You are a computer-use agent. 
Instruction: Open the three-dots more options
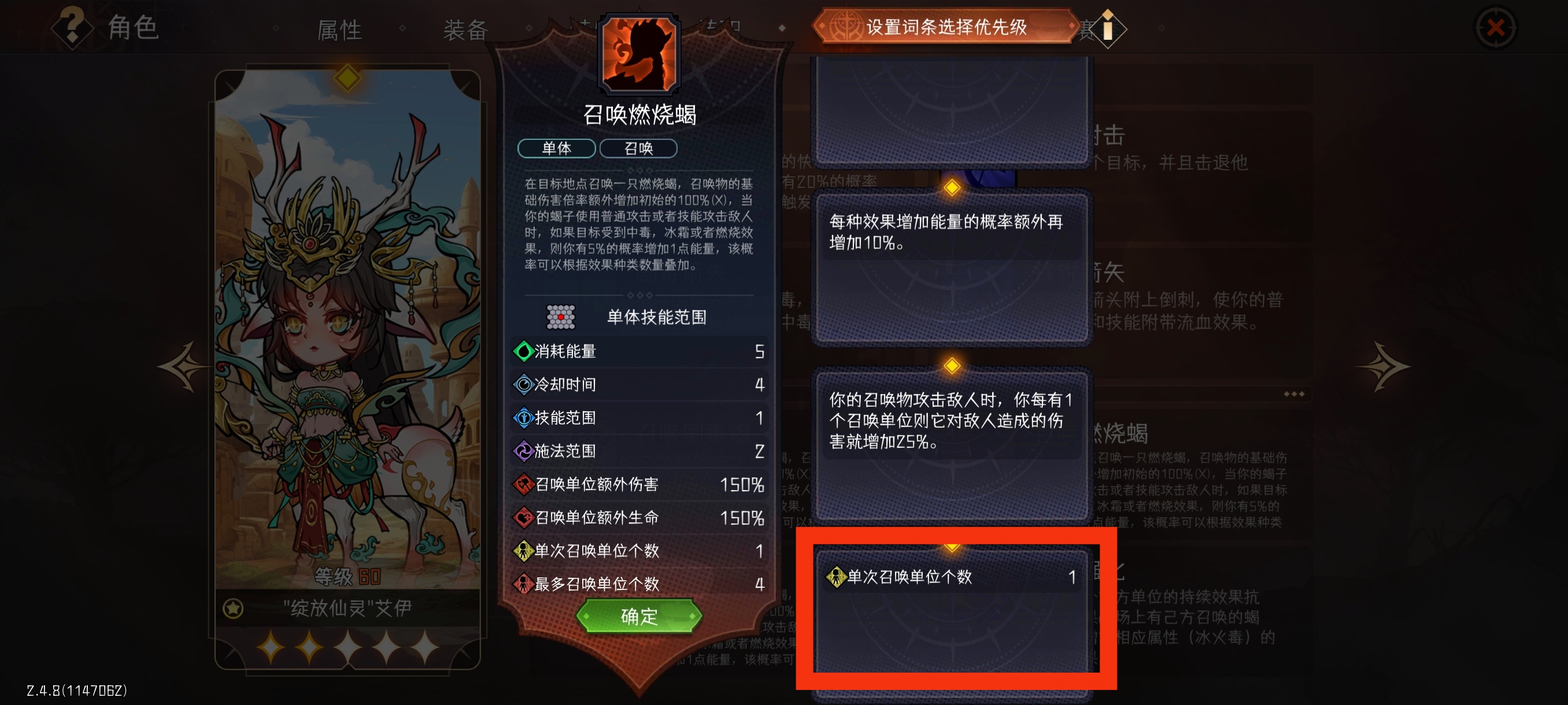[x=1293, y=394]
